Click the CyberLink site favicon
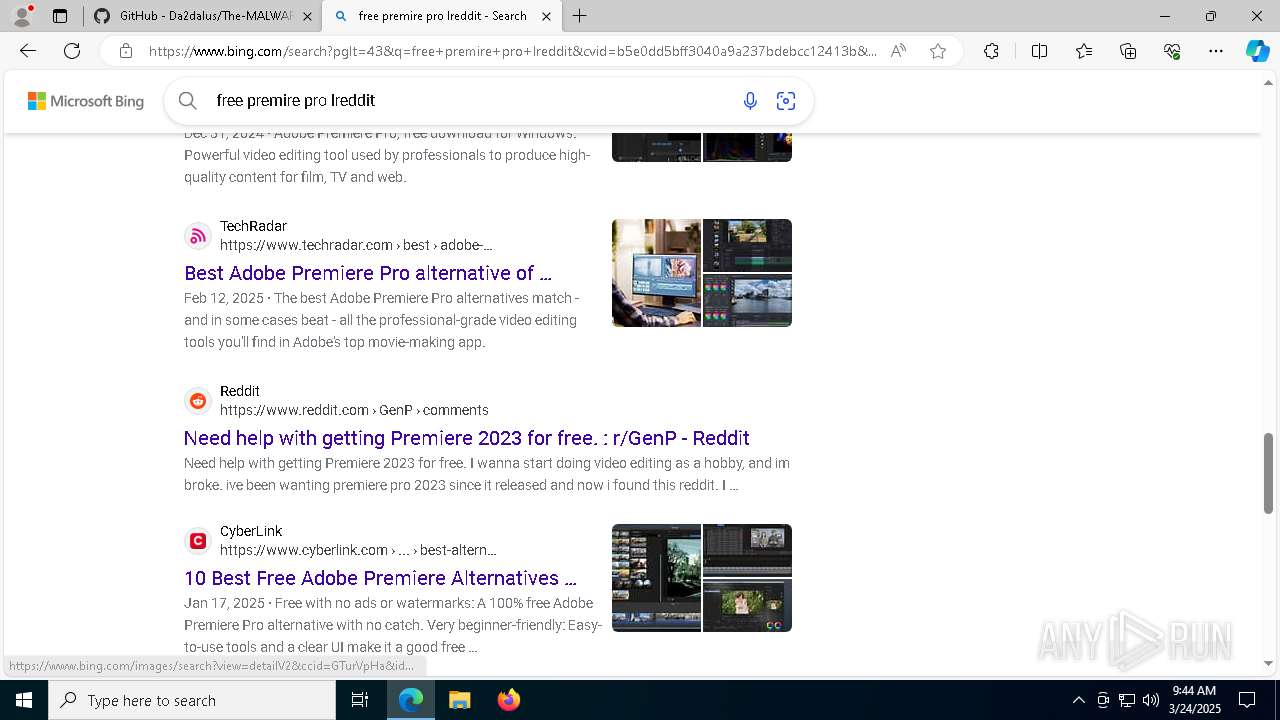 click(198, 541)
